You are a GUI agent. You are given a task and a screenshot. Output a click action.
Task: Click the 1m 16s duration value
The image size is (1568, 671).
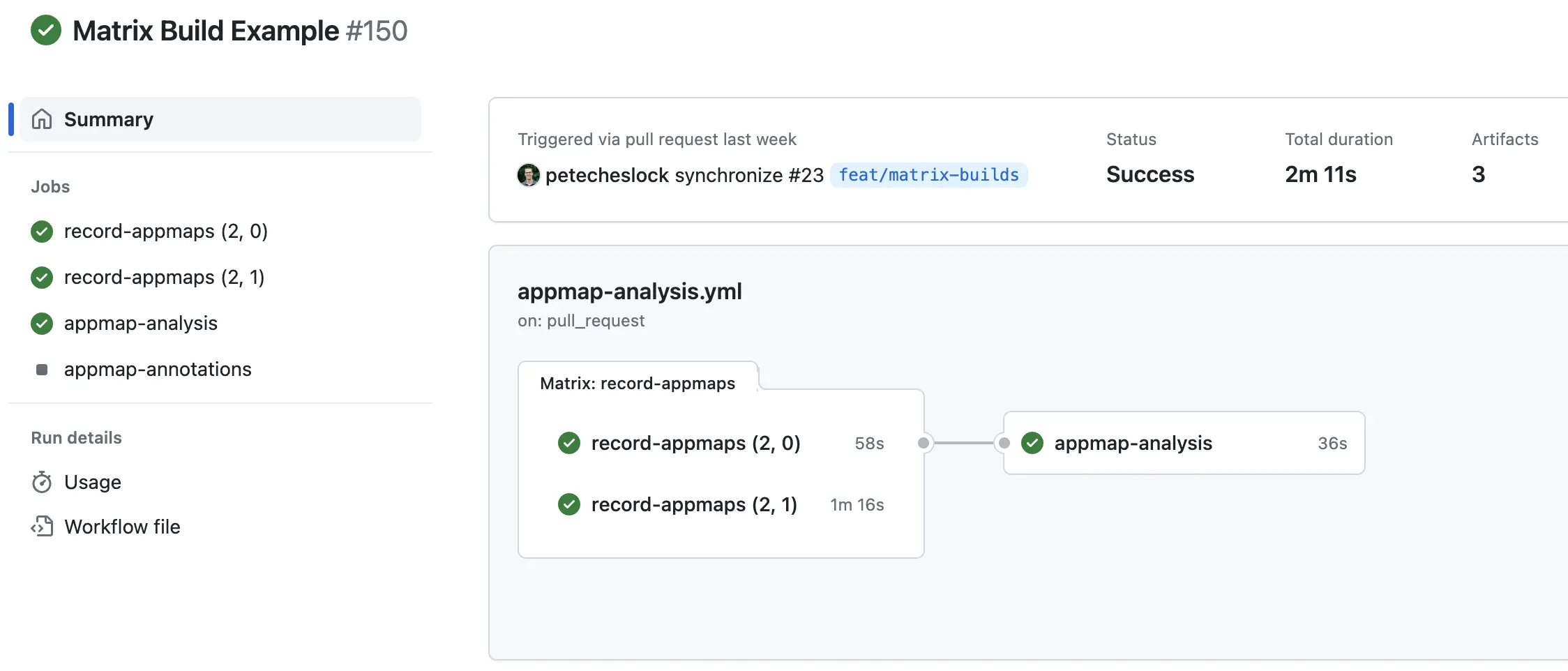click(x=857, y=505)
